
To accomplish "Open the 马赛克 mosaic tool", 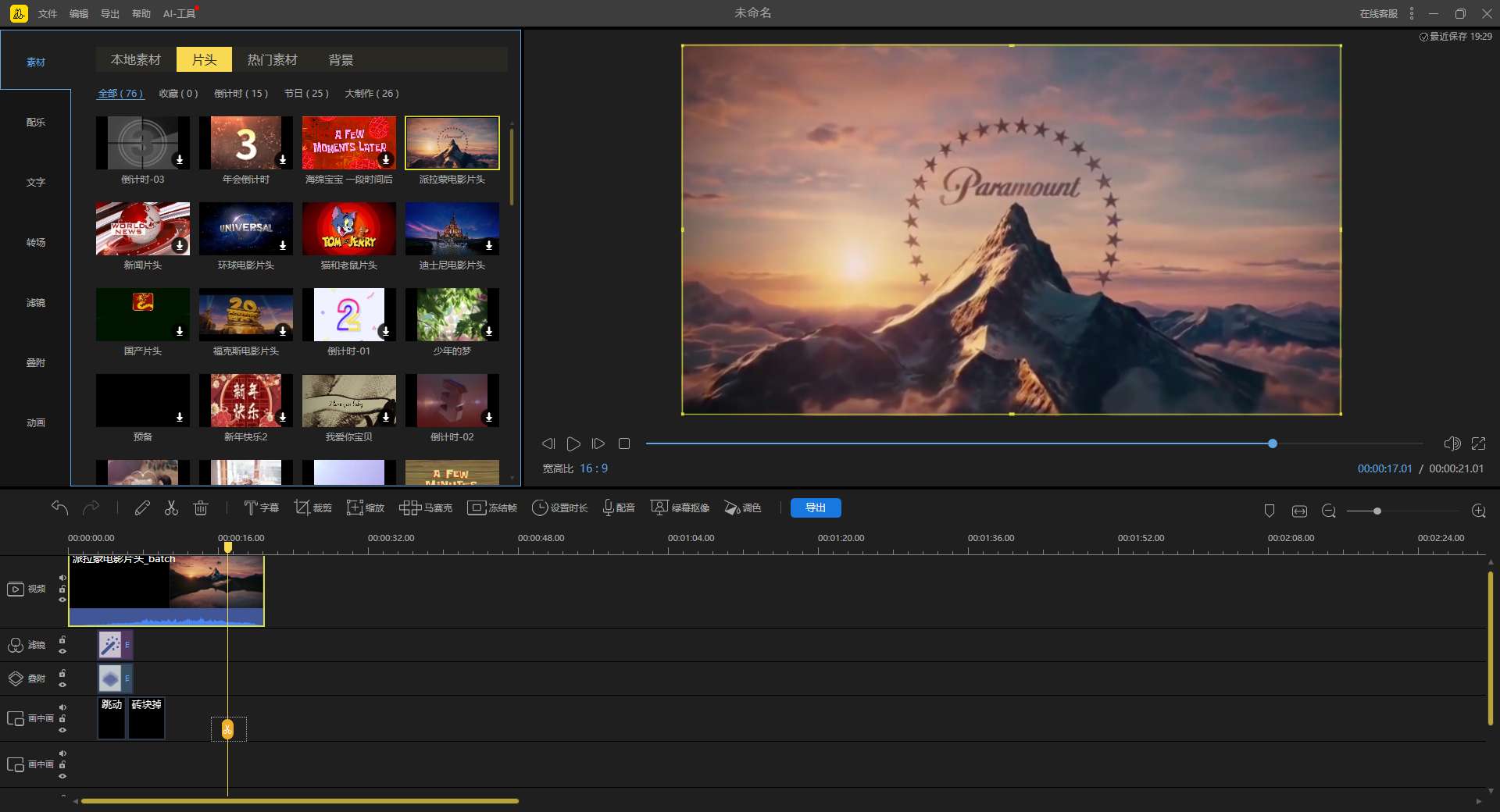I will pyautogui.click(x=426, y=508).
